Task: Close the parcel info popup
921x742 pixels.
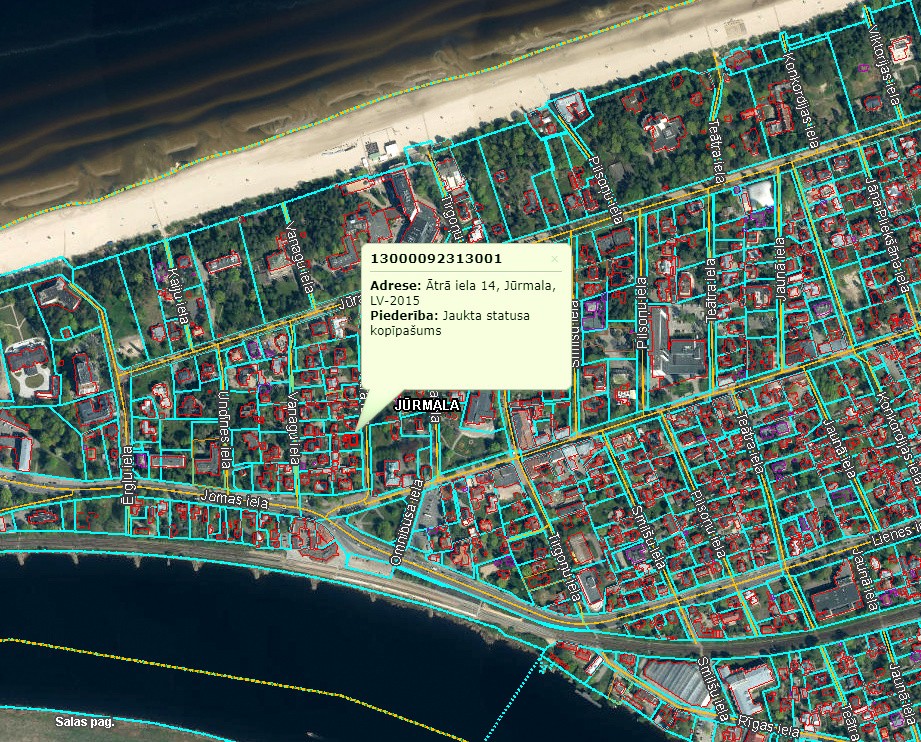Action: (x=555, y=258)
